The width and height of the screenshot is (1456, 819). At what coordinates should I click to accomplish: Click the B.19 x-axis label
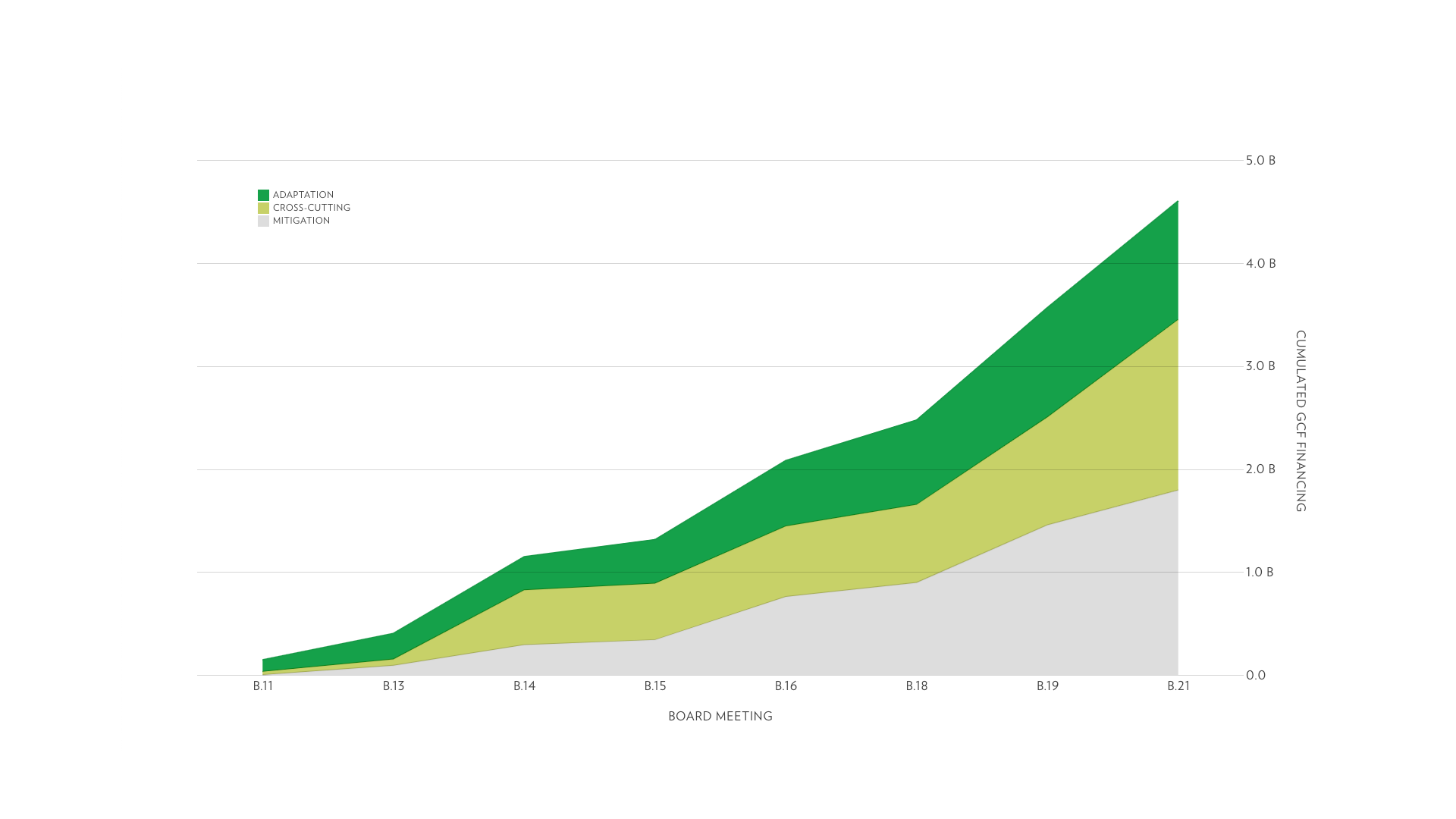tap(1047, 686)
